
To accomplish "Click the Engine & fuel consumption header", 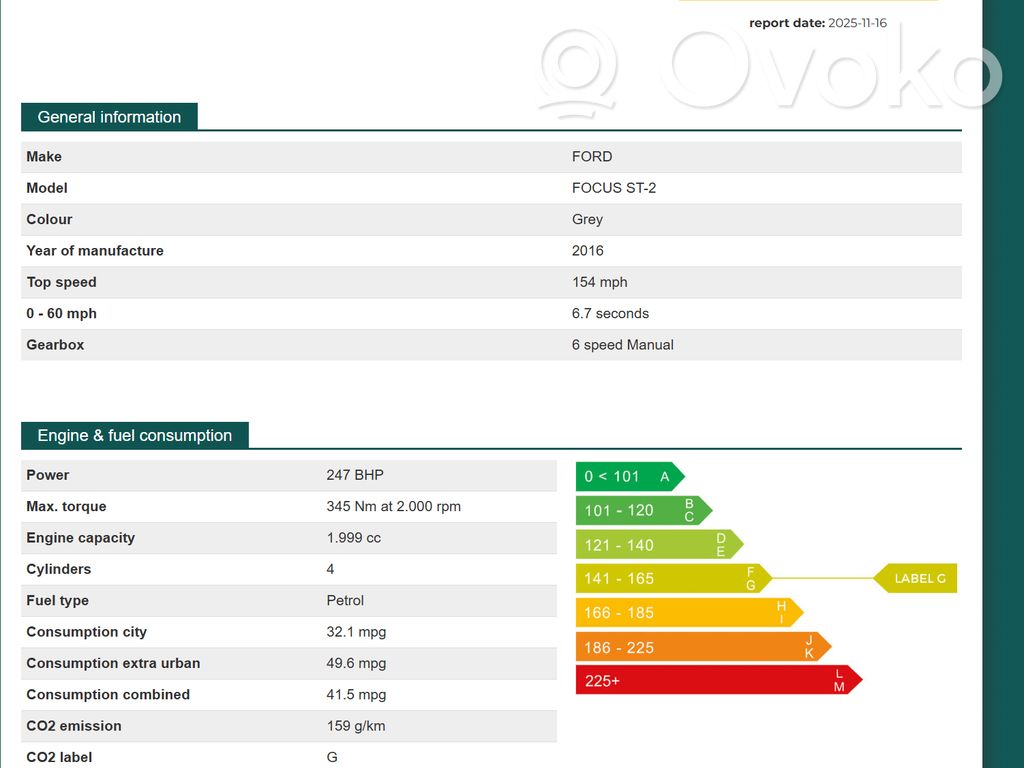I will [135, 436].
